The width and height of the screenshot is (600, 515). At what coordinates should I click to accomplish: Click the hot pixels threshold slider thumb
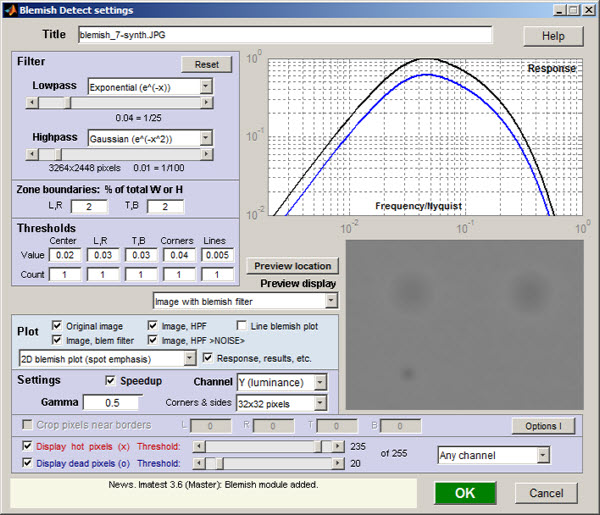pos(318,447)
